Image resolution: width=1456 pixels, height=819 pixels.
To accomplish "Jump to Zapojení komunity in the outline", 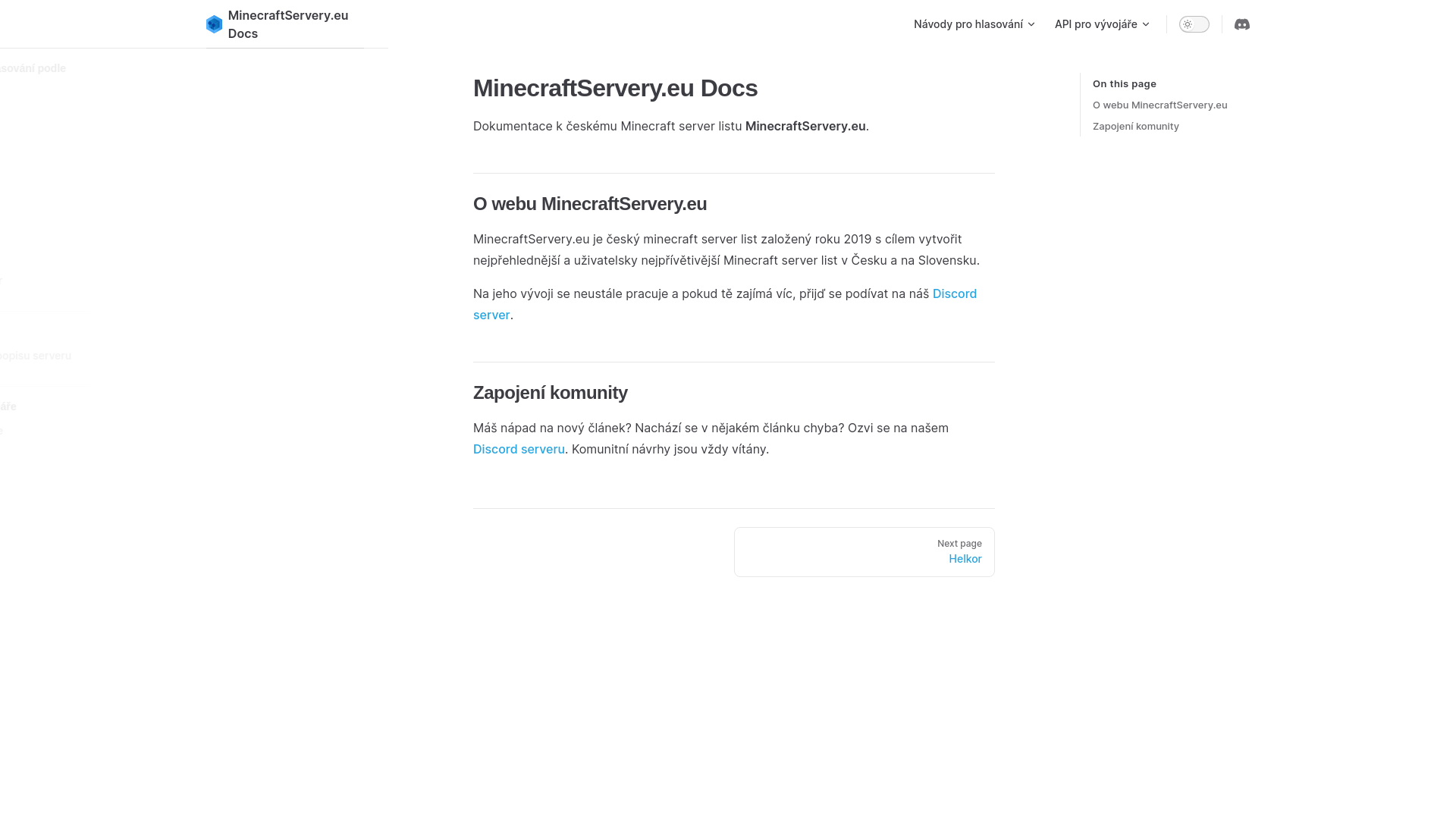I will click(1135, 126).
